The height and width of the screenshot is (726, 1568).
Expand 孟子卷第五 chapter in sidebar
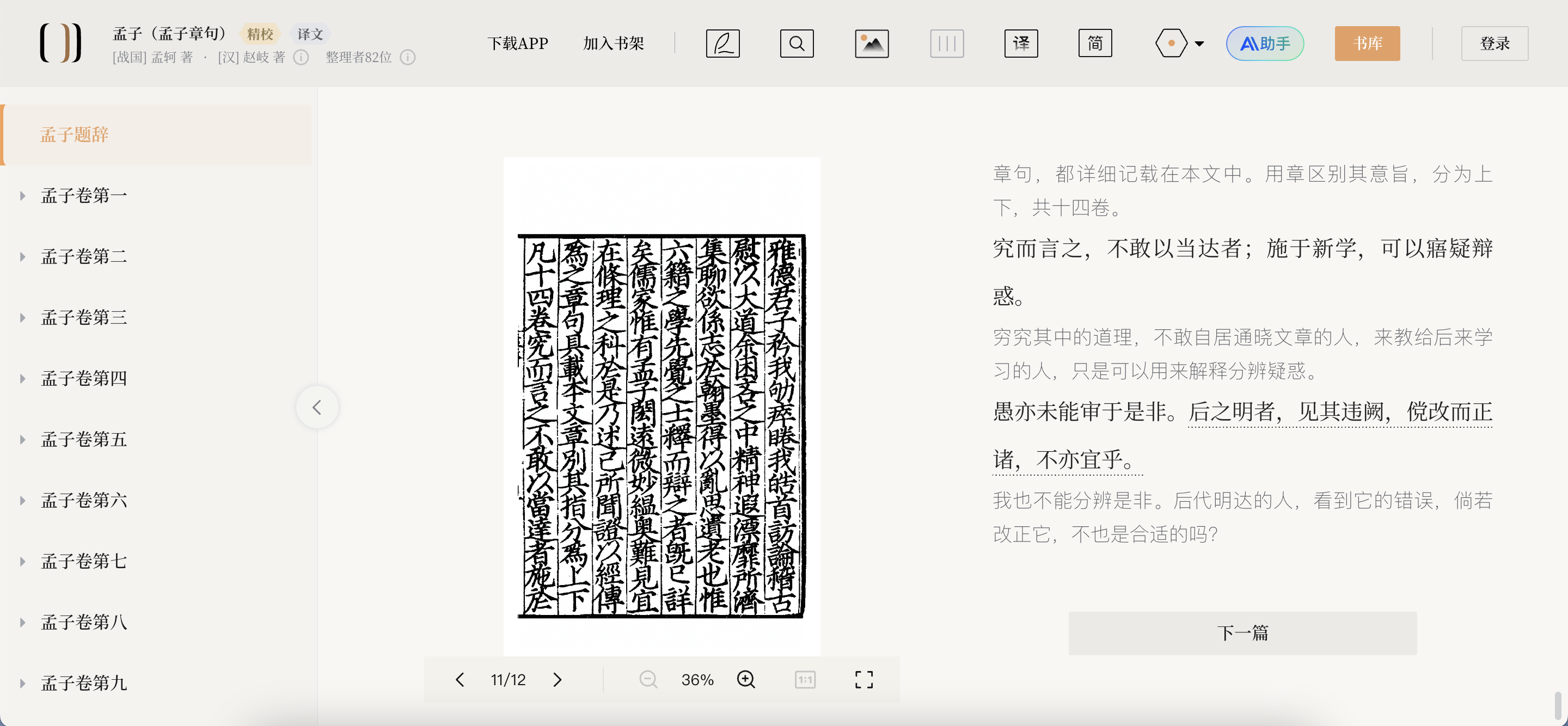[x=22, y=439]
